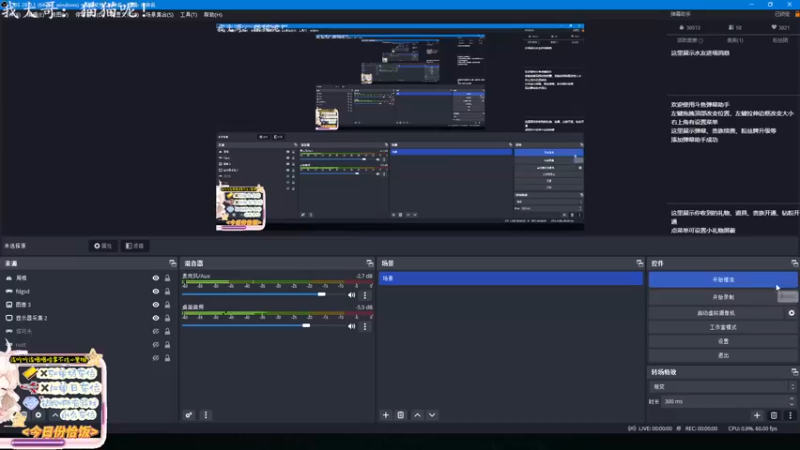Select the 显示器采集 2 source row
Screen dimensions: 800x450
(x=88, y=318)
